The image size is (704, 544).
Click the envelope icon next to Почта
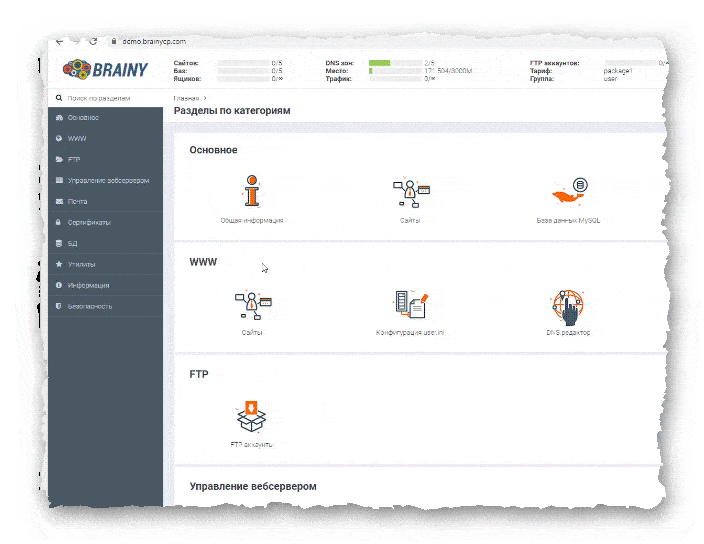[59, 202]
